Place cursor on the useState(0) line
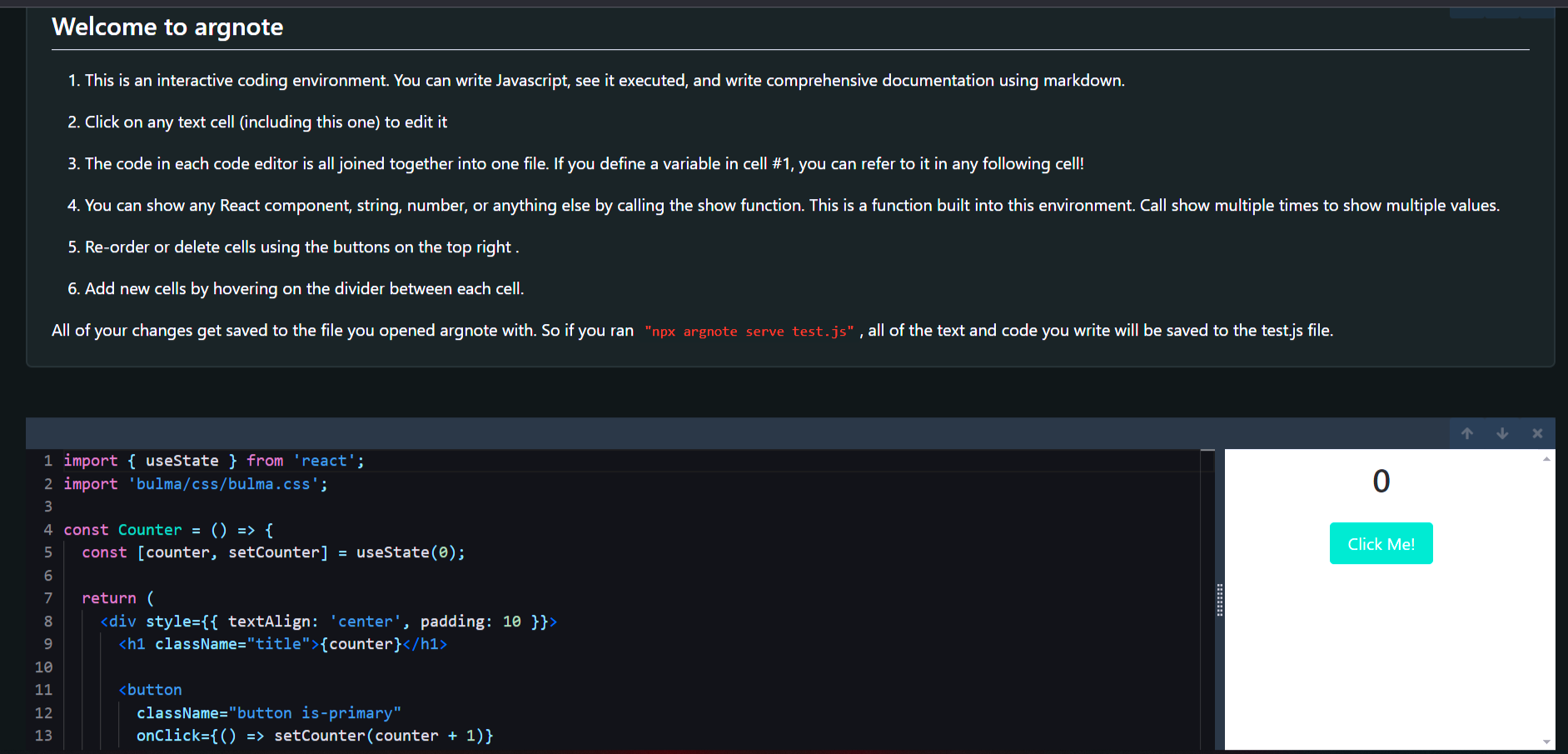Image resolution: width=1568 pixels, height=754 pixels. click(273, 552)
